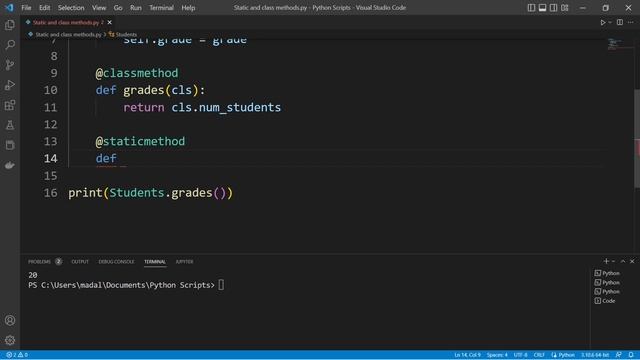The height and width of the screenshot is (360, 640).
Task: Click the @staticmethod decorator on line 13
Action: click(140, 141)
